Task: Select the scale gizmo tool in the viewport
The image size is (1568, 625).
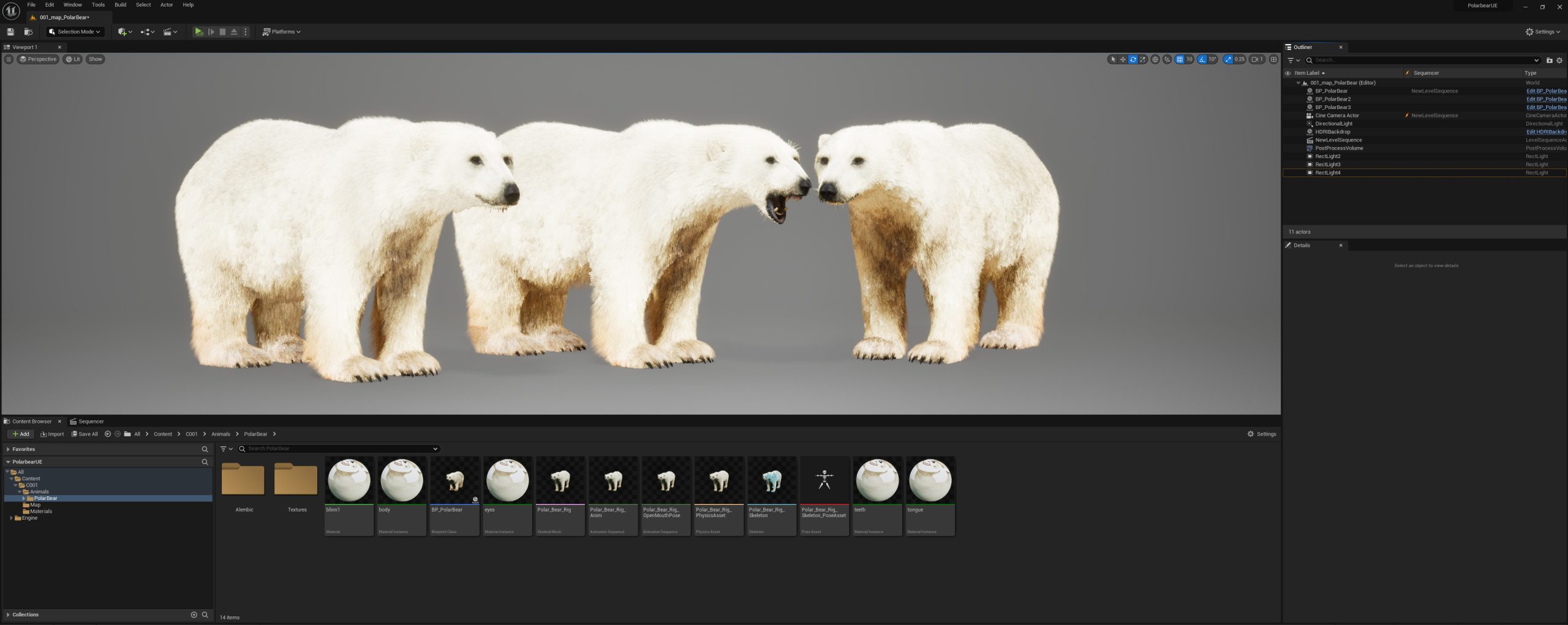Action: (x=1142, y=59)
